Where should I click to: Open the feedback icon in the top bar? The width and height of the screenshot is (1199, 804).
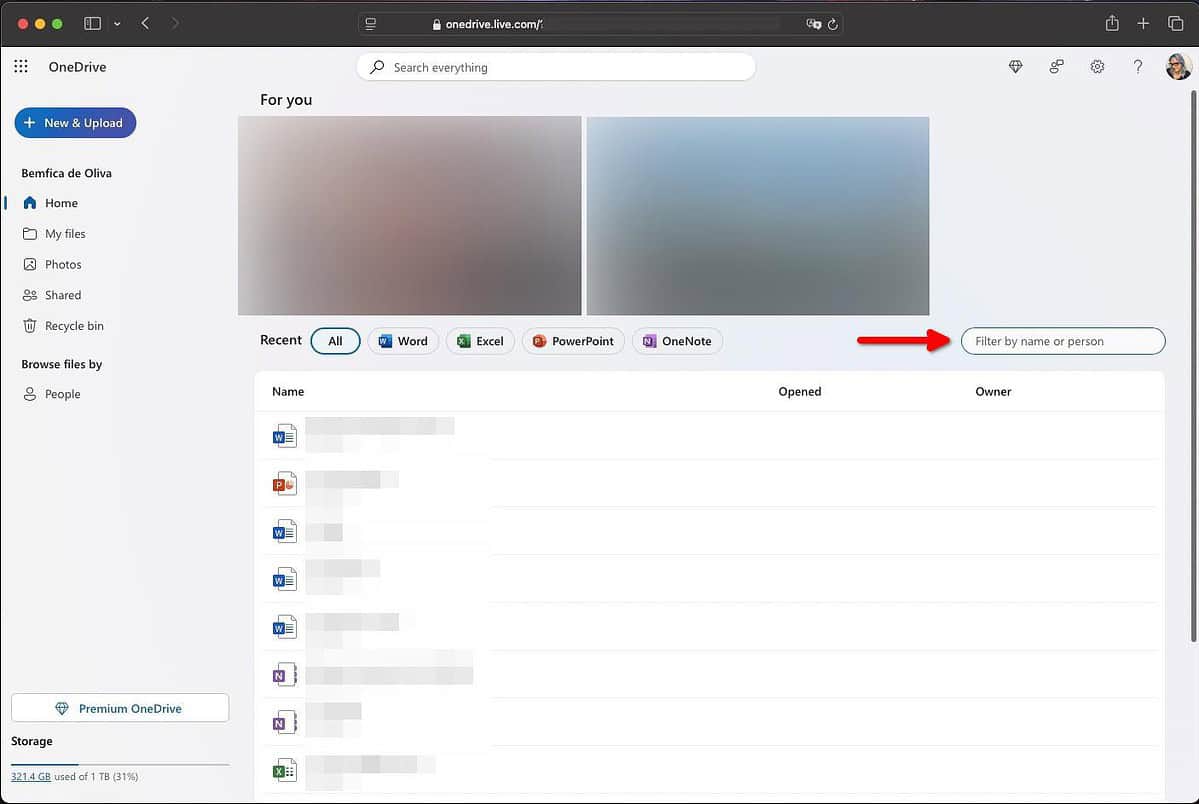tap(1056, 66)
